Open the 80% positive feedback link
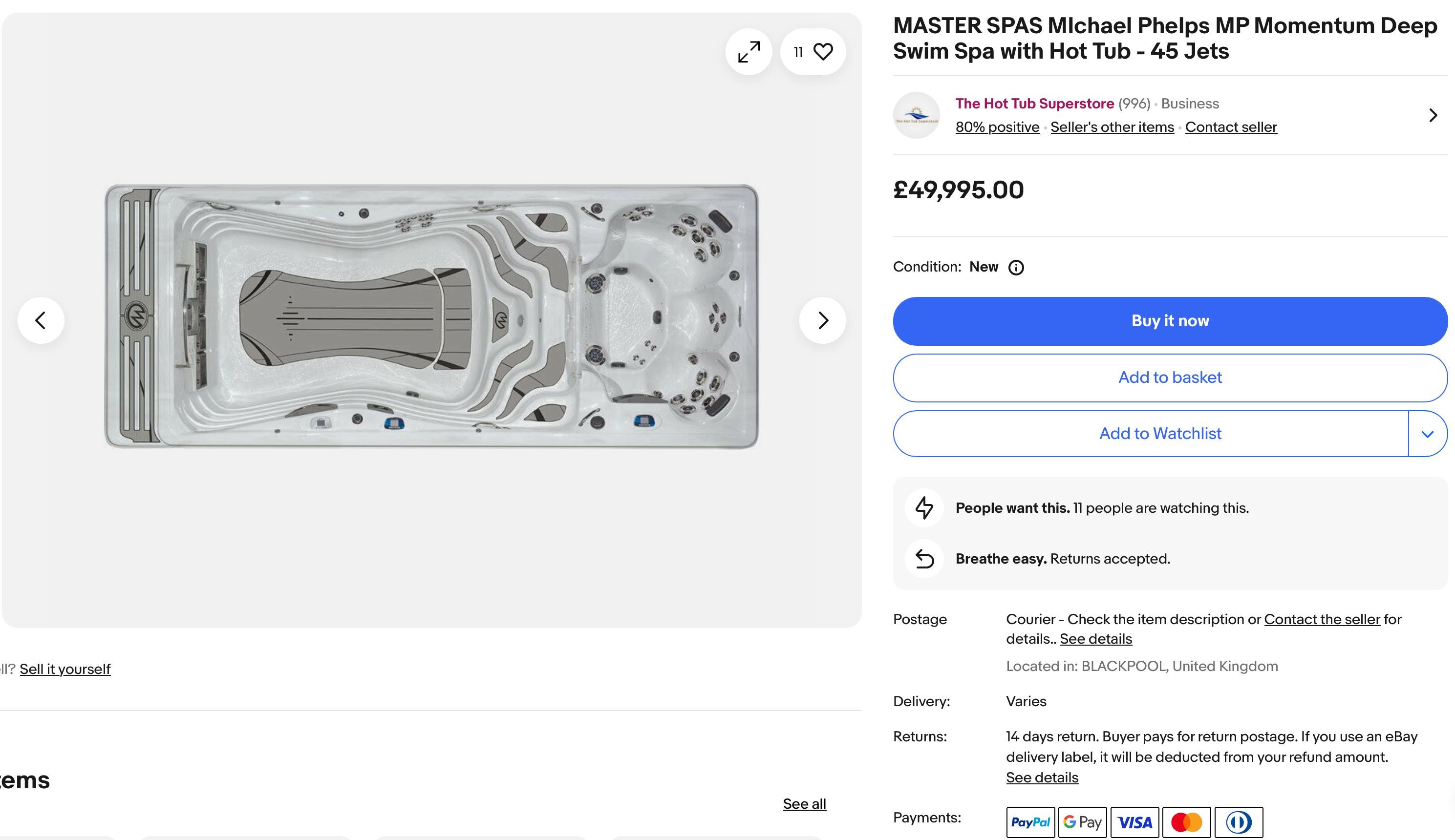Image resolution: width=1455 pixels, height=840 pixels. point(997,127)
